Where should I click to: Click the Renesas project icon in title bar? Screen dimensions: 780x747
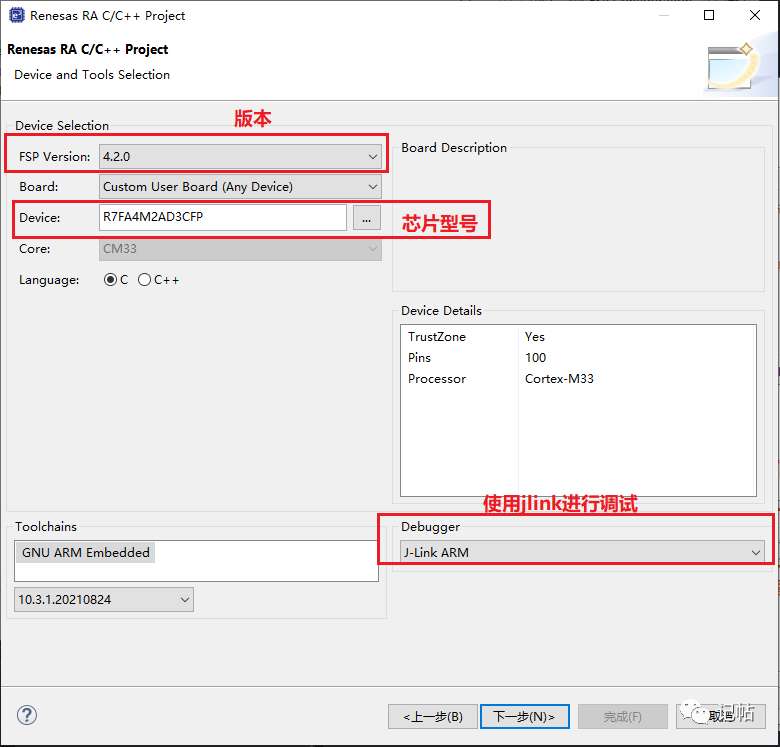pos(16,15)
